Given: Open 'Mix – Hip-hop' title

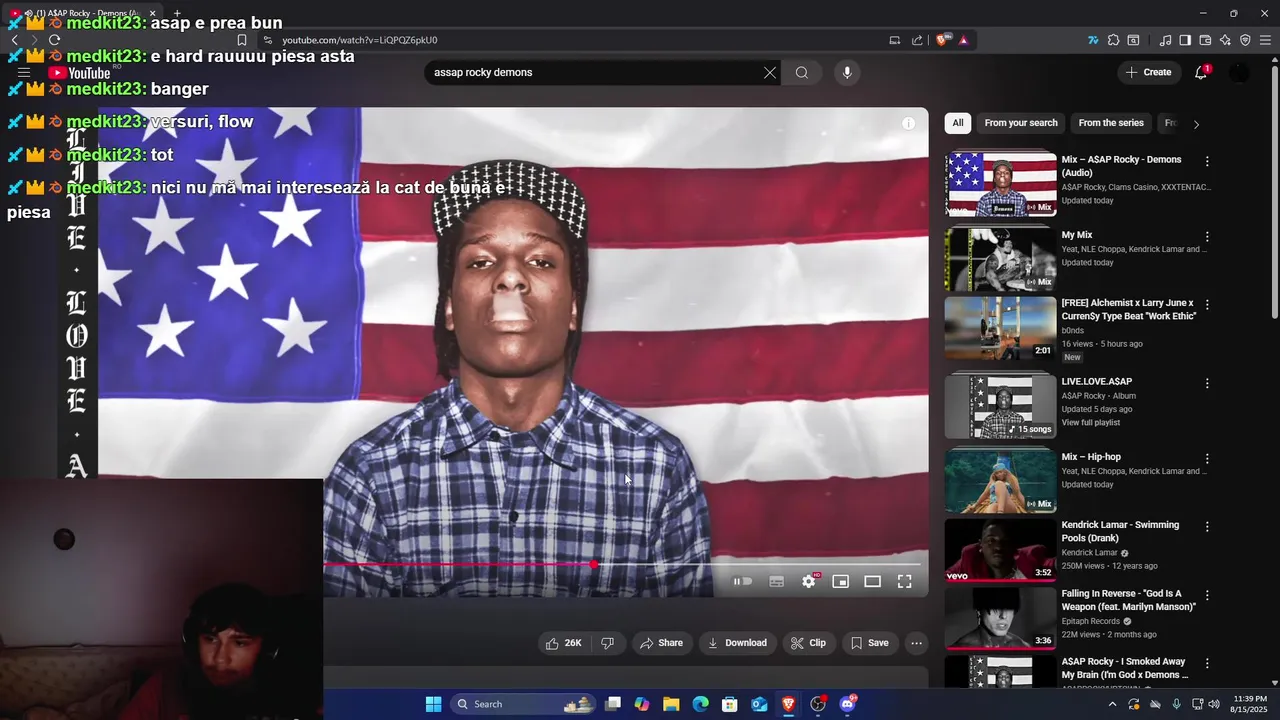Looking at the screenshot, I should click(x=1091, y=457).
